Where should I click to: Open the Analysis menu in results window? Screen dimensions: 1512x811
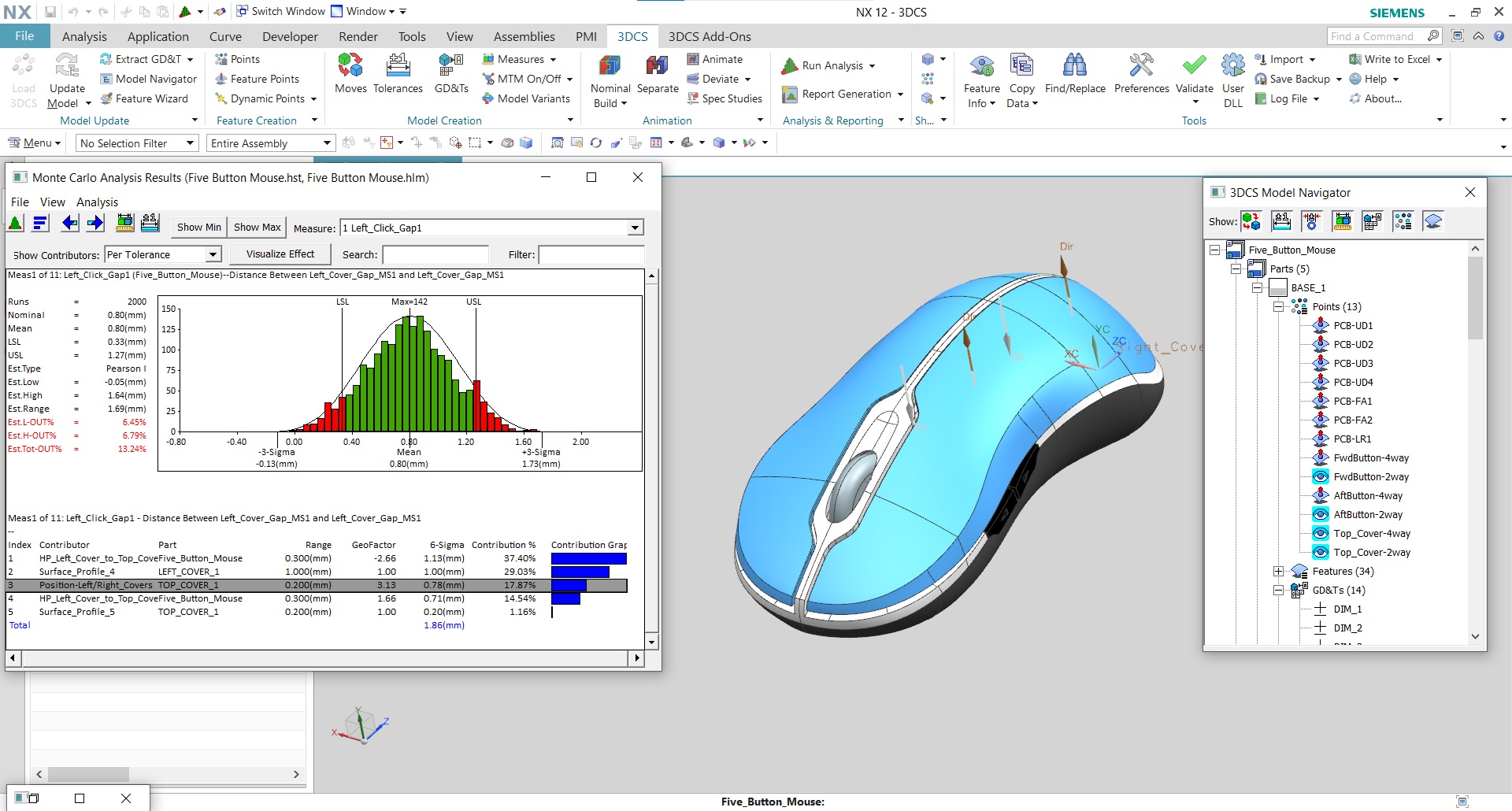pos(97,202)
